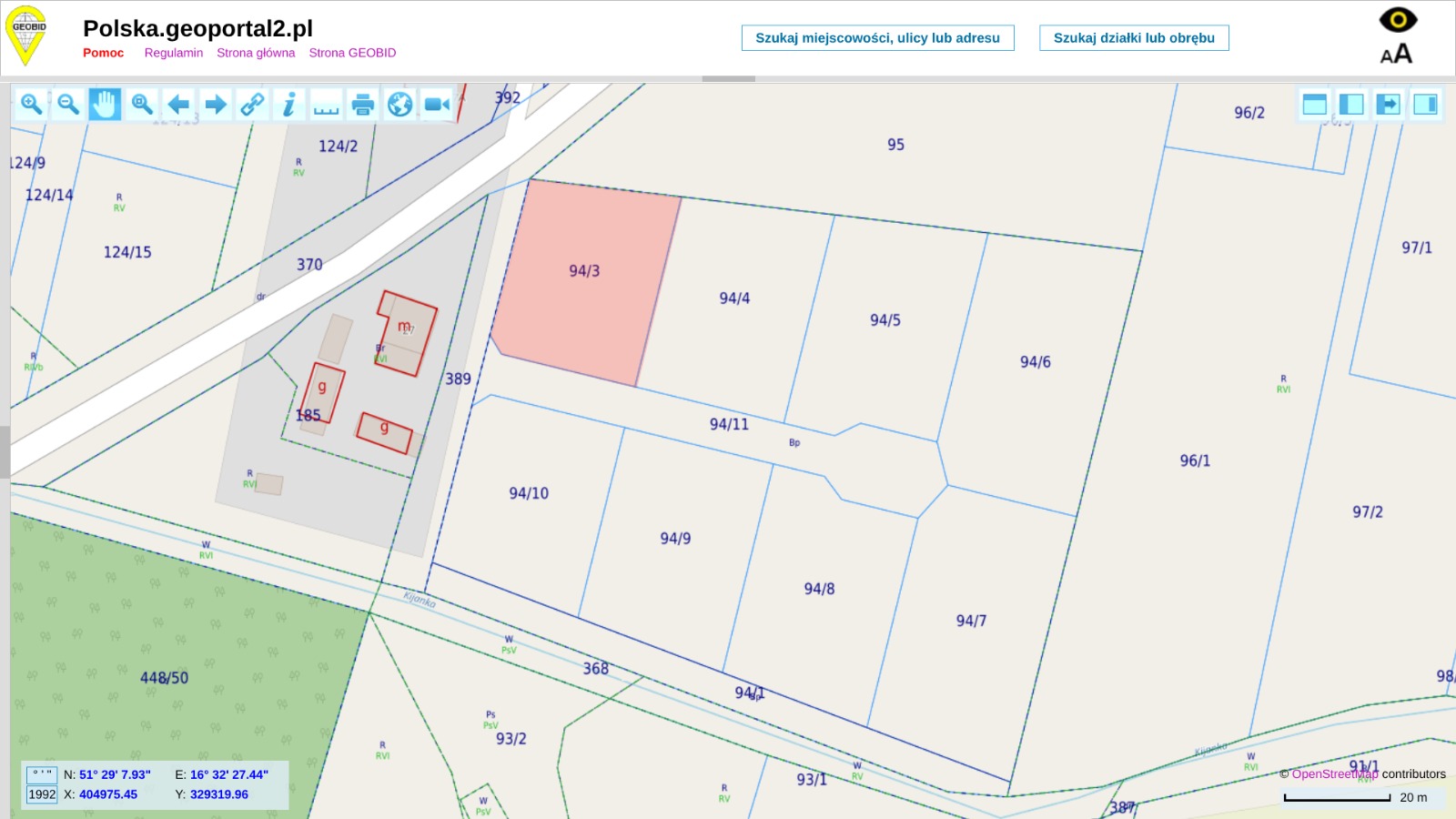The image size is (1456, 819).
Task: Select the zoom out magnifier tool
Action: coord(68,105)
